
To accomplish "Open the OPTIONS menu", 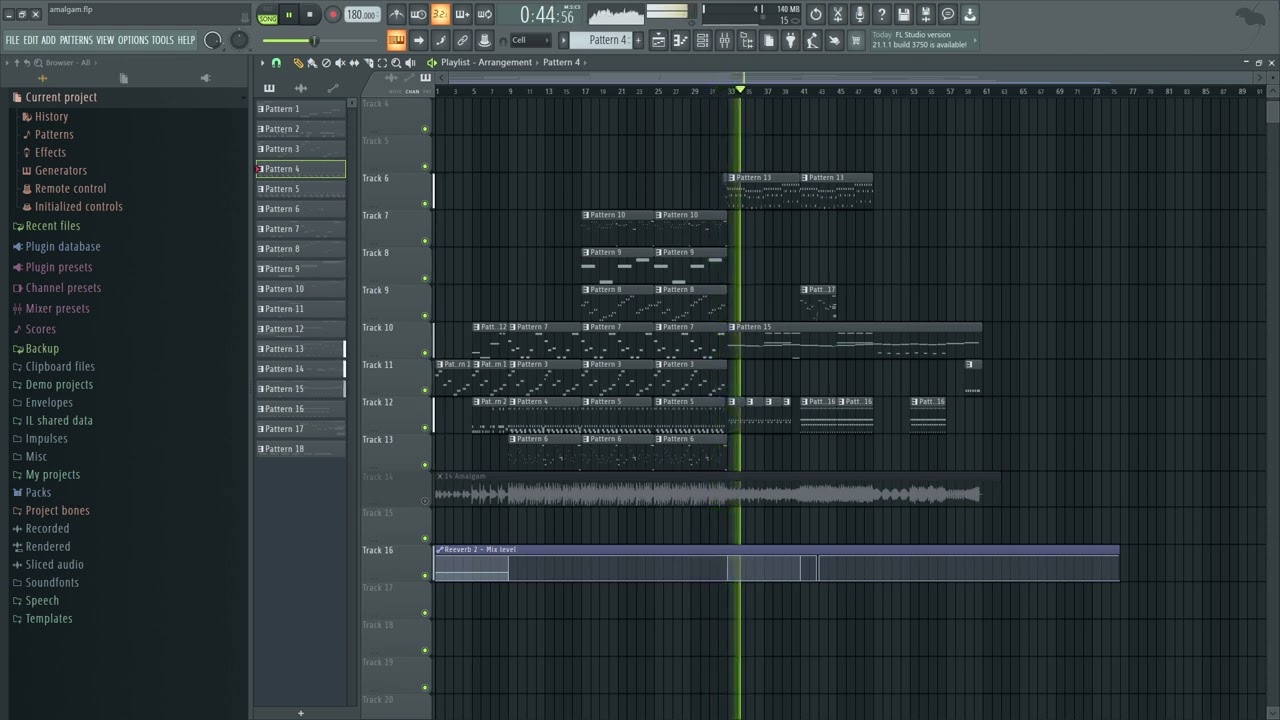I will click(133, 40).
